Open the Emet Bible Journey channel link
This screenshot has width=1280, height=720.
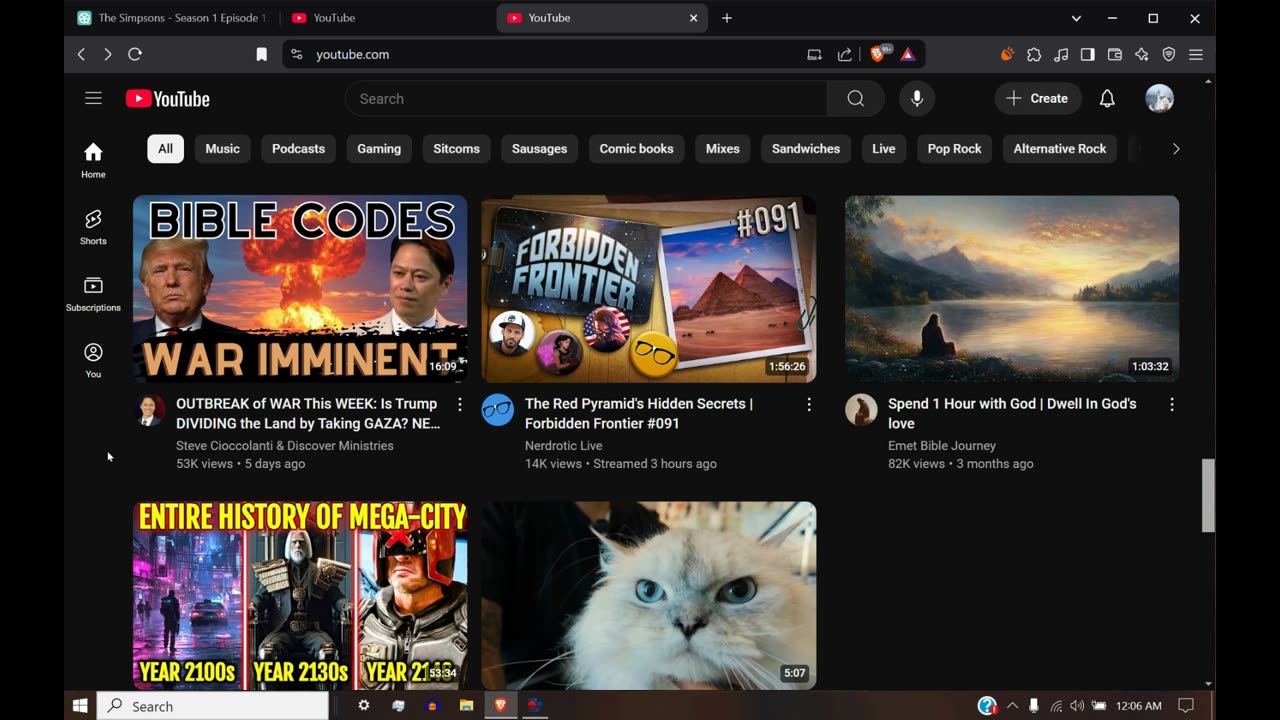click(942, 446)
